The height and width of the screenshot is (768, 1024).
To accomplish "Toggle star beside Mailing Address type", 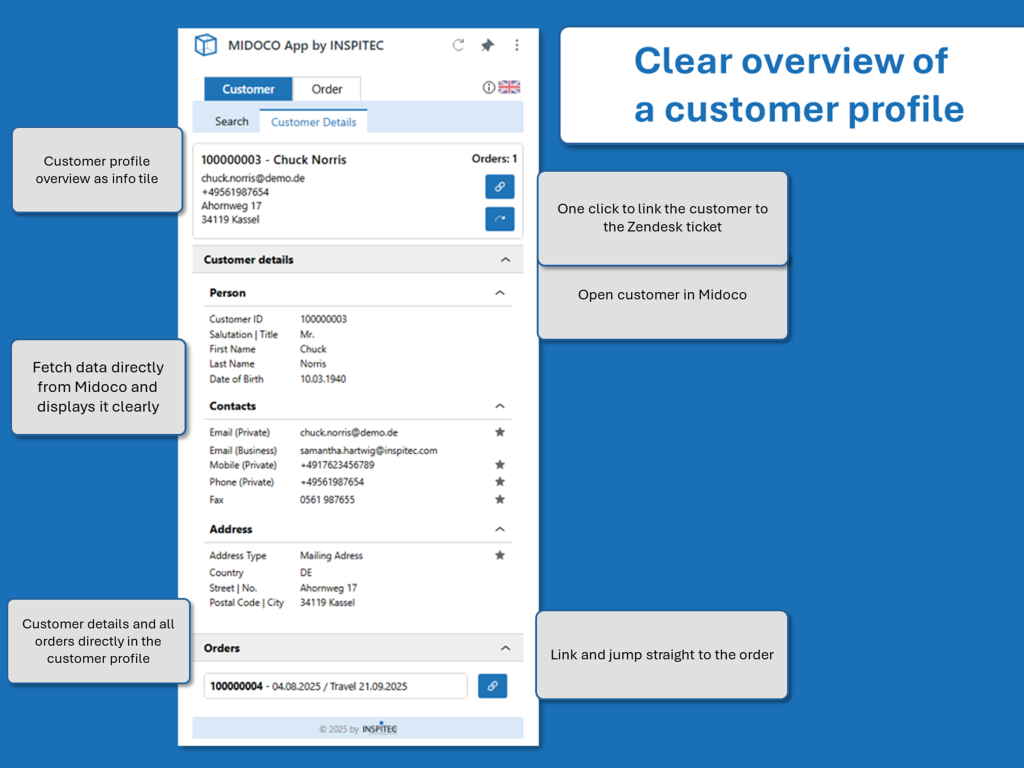I will (x=500, y=555).
